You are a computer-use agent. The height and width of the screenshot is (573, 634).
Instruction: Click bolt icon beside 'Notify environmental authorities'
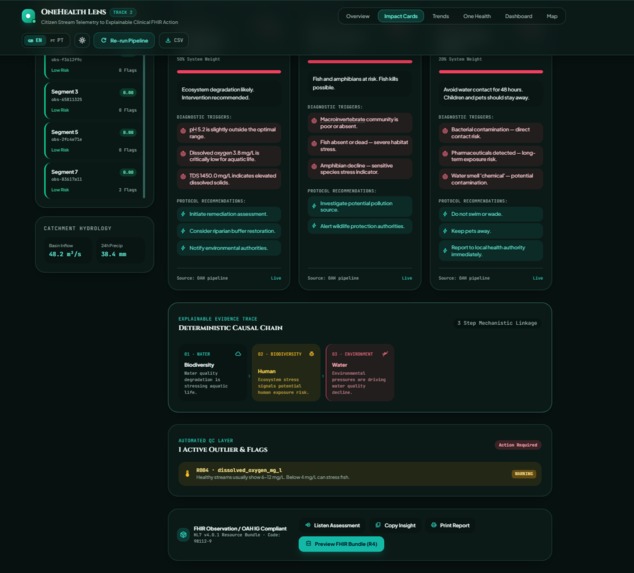coord(183,248)
